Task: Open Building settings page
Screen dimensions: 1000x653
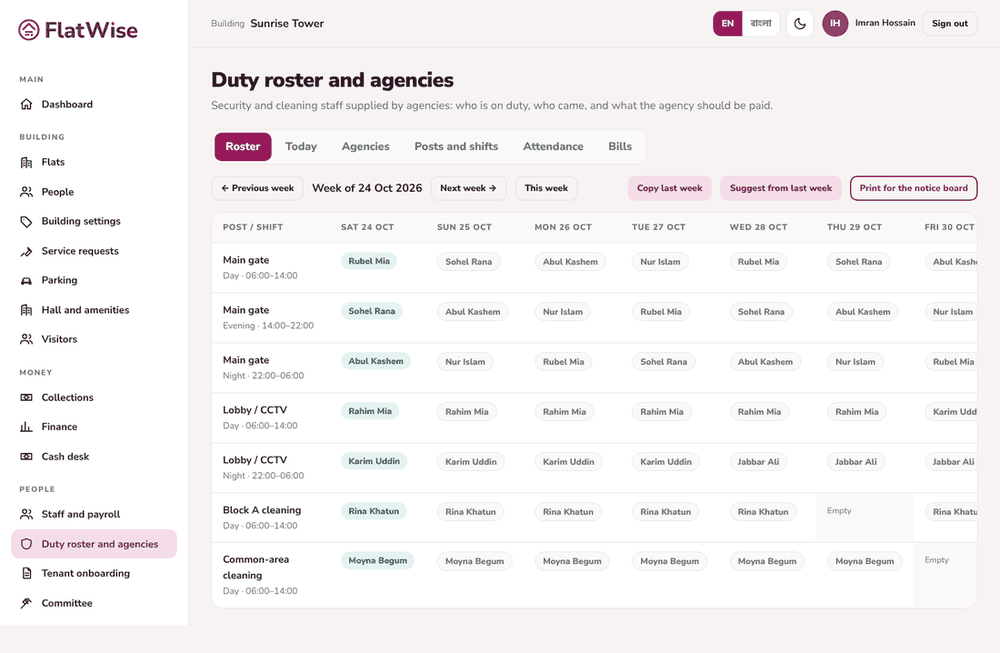Action: [94, 221]
